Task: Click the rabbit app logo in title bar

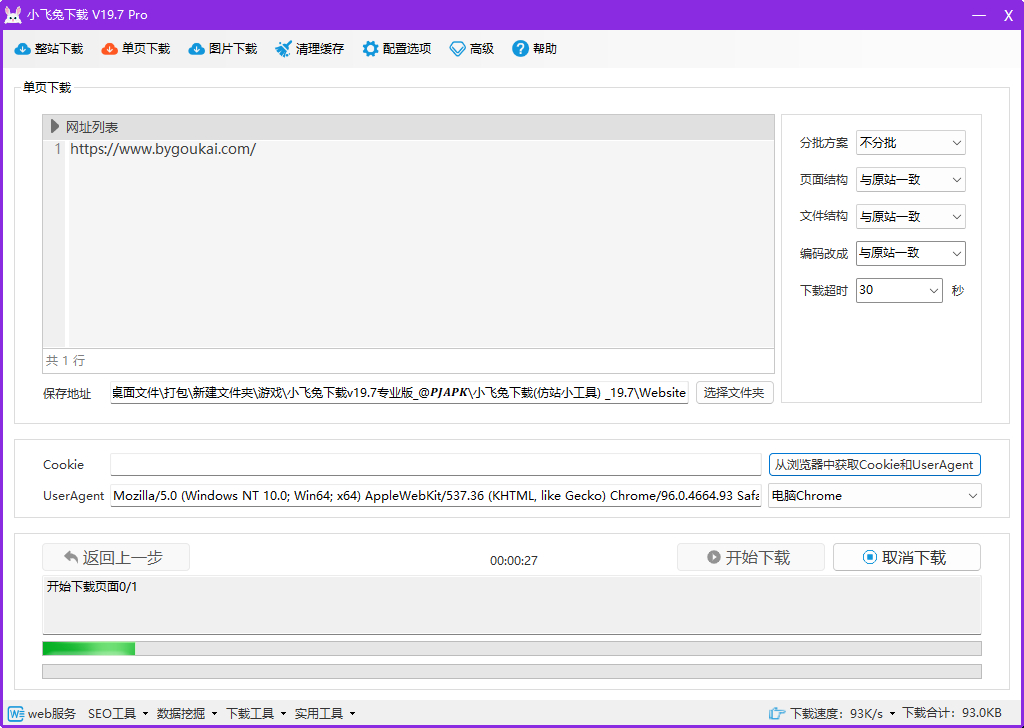Action: click(13, 15)
